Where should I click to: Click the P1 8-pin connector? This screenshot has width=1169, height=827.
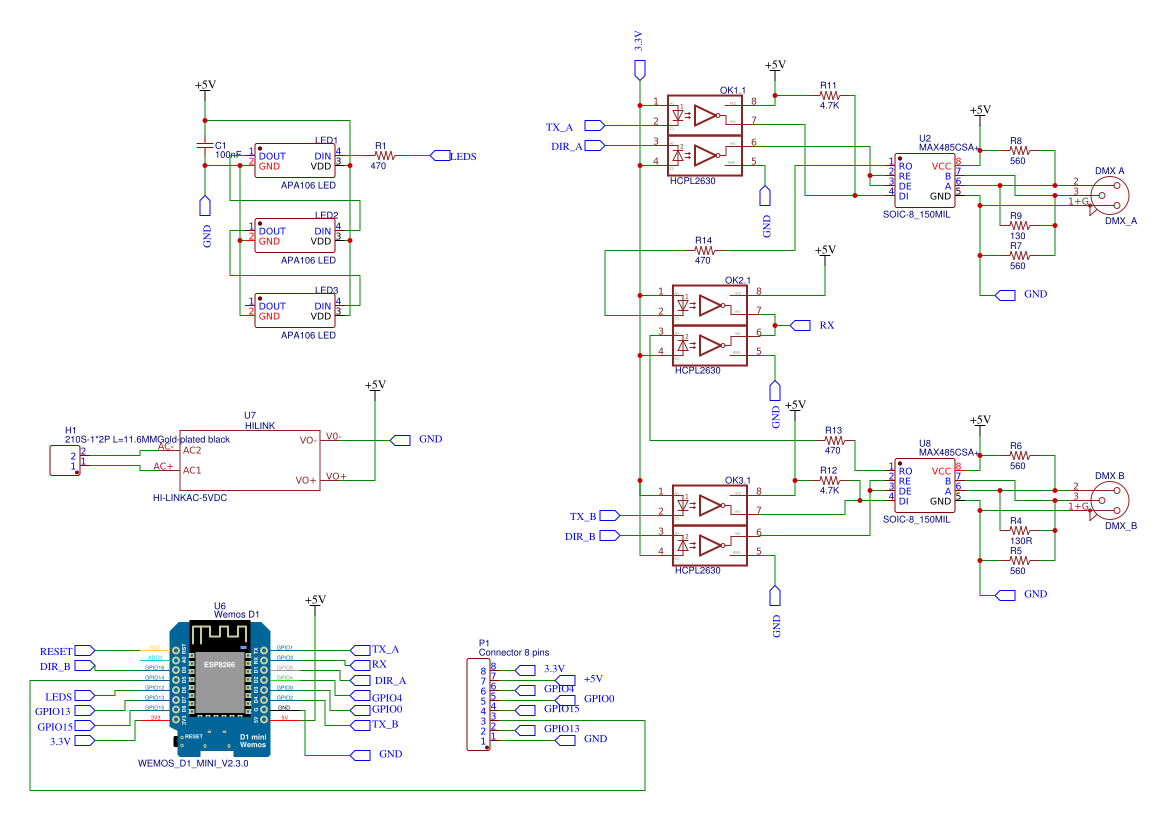pos(478,704)
